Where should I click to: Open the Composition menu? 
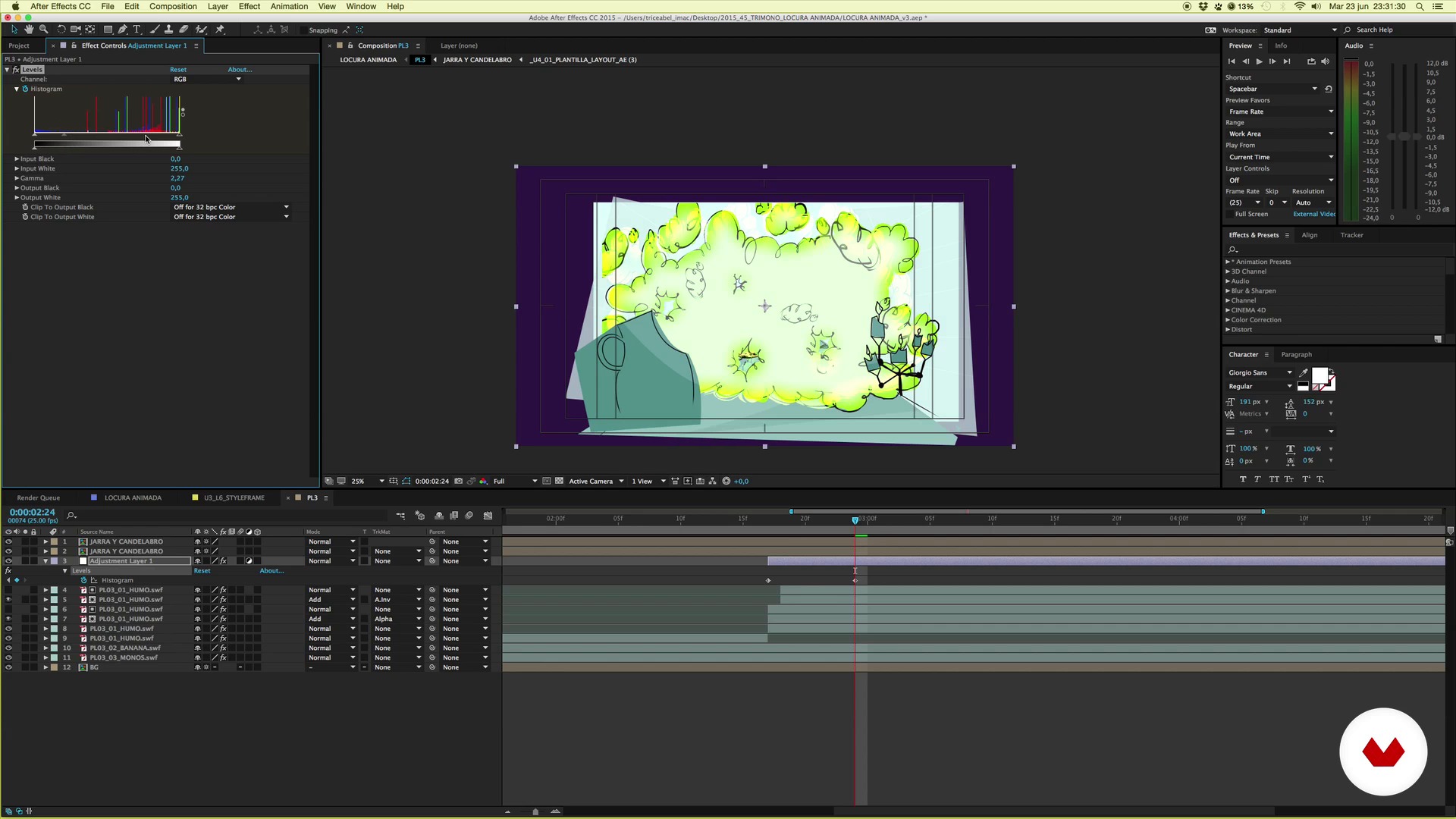tap(173, 6)
